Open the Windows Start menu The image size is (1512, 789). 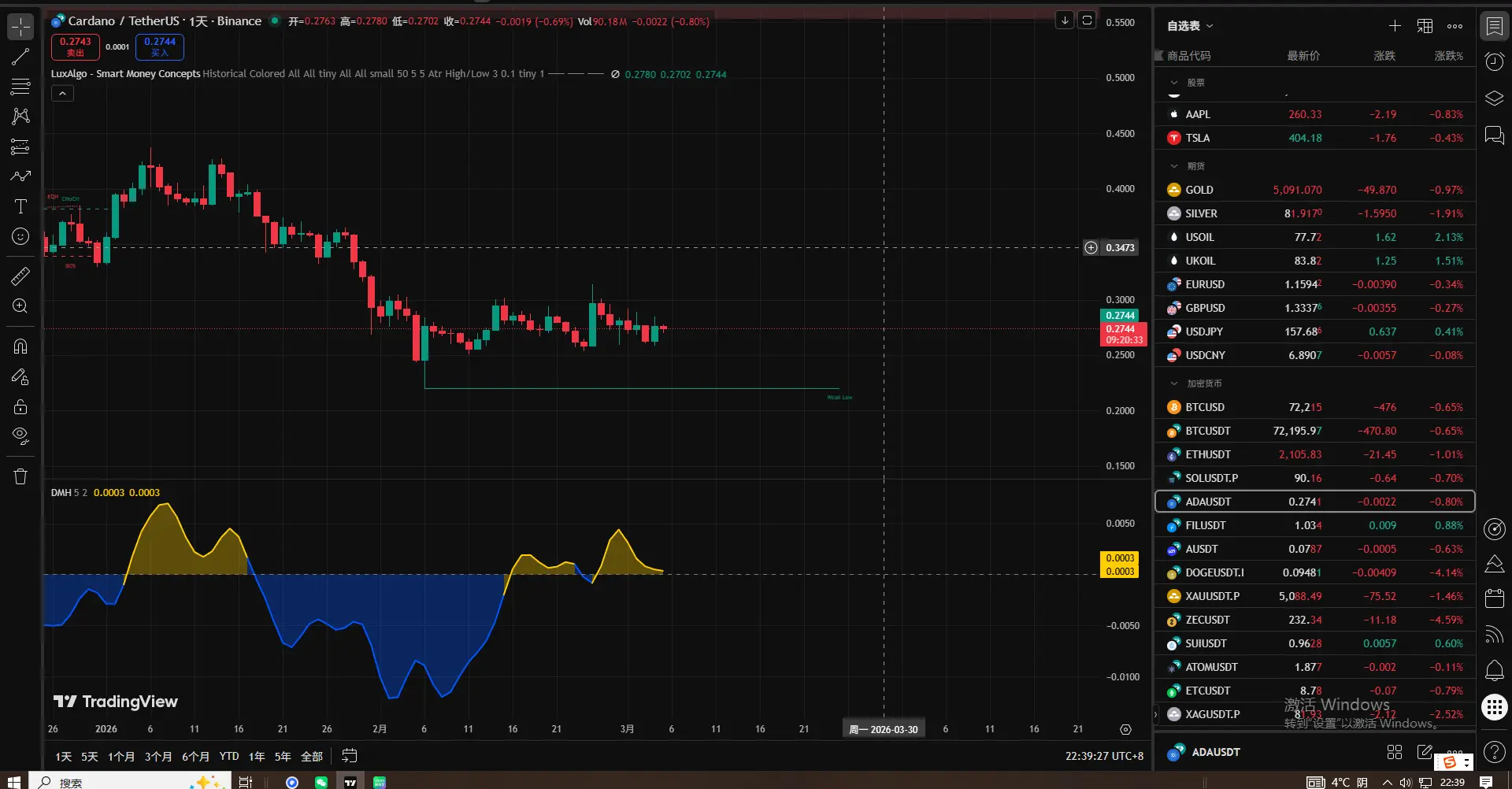point(13,782)
